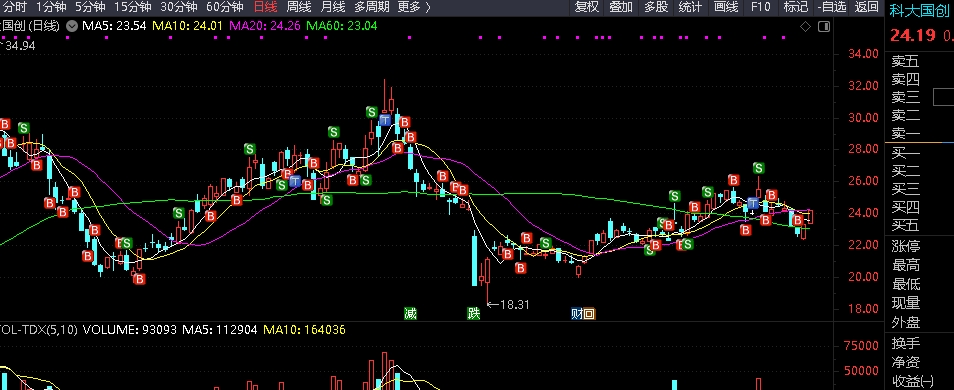954x390 pixels.
Task: Click the green 跌 event marker
Action: pyautogui.click(x=473, y=314)
